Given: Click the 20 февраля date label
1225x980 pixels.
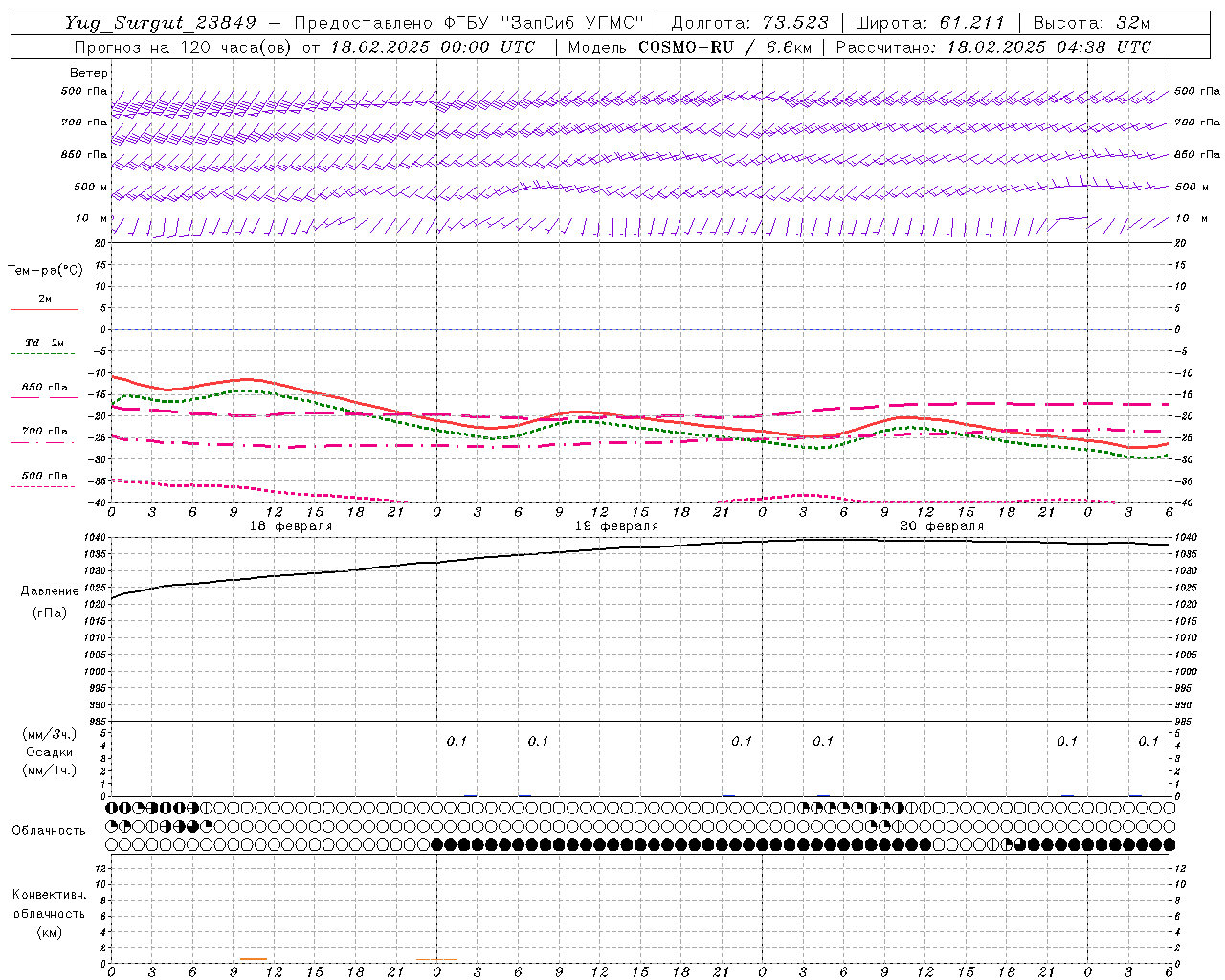Looking at the screenshot, I should point(942,526).
